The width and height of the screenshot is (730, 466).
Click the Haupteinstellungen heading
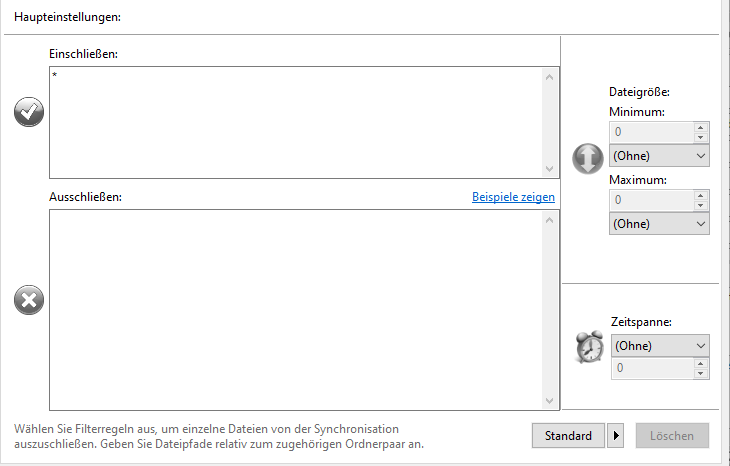68,17
